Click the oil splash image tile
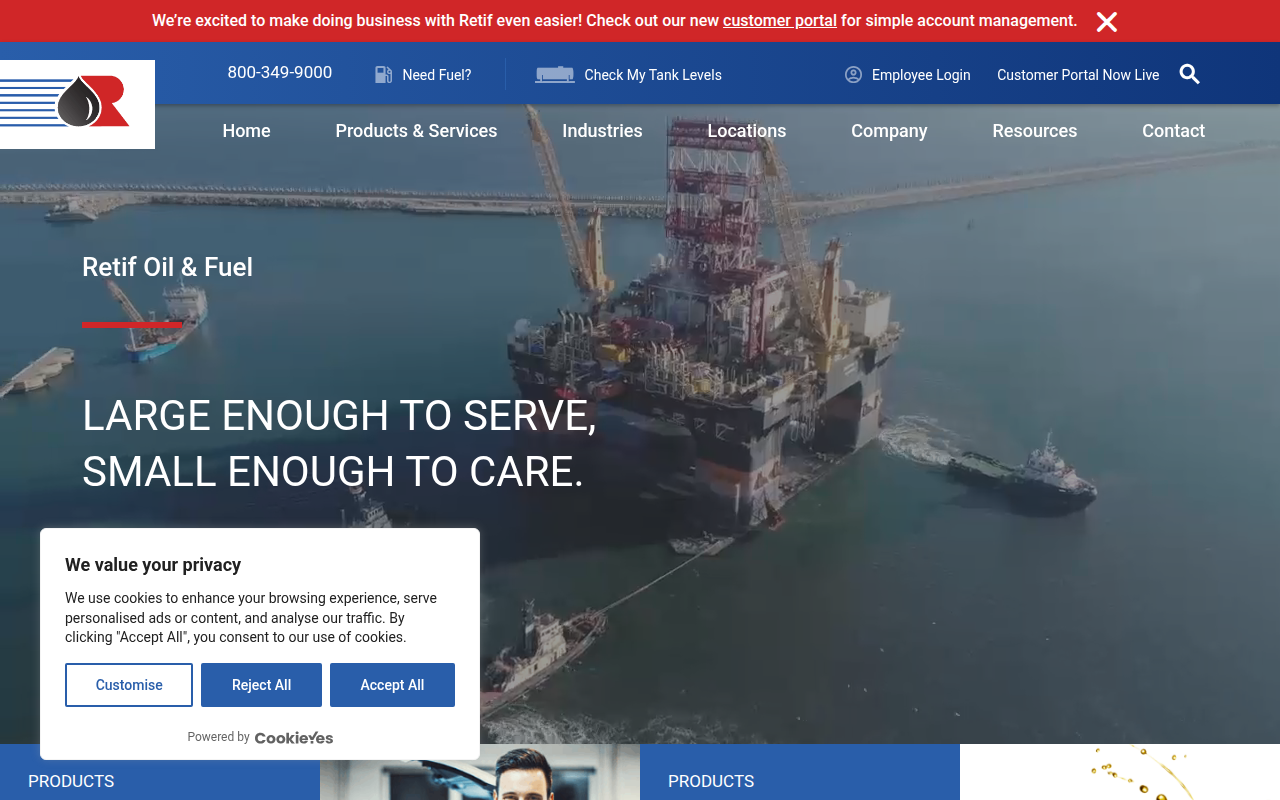The image size is (1280, 800). pyautogui.click(x=1120, y=772)
